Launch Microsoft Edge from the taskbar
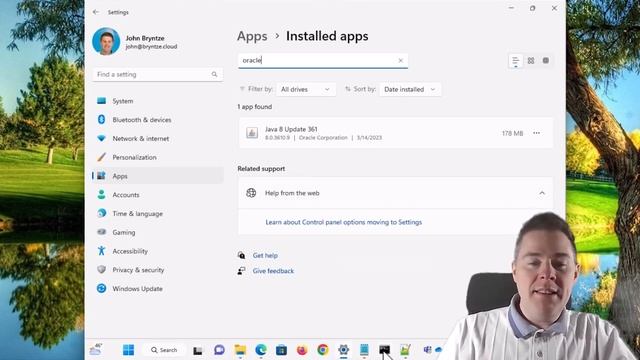 point(261,350)
